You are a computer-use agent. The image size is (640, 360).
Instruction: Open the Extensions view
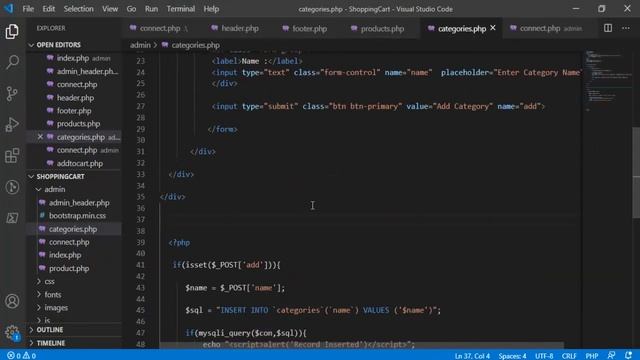[x=12, y=156]
